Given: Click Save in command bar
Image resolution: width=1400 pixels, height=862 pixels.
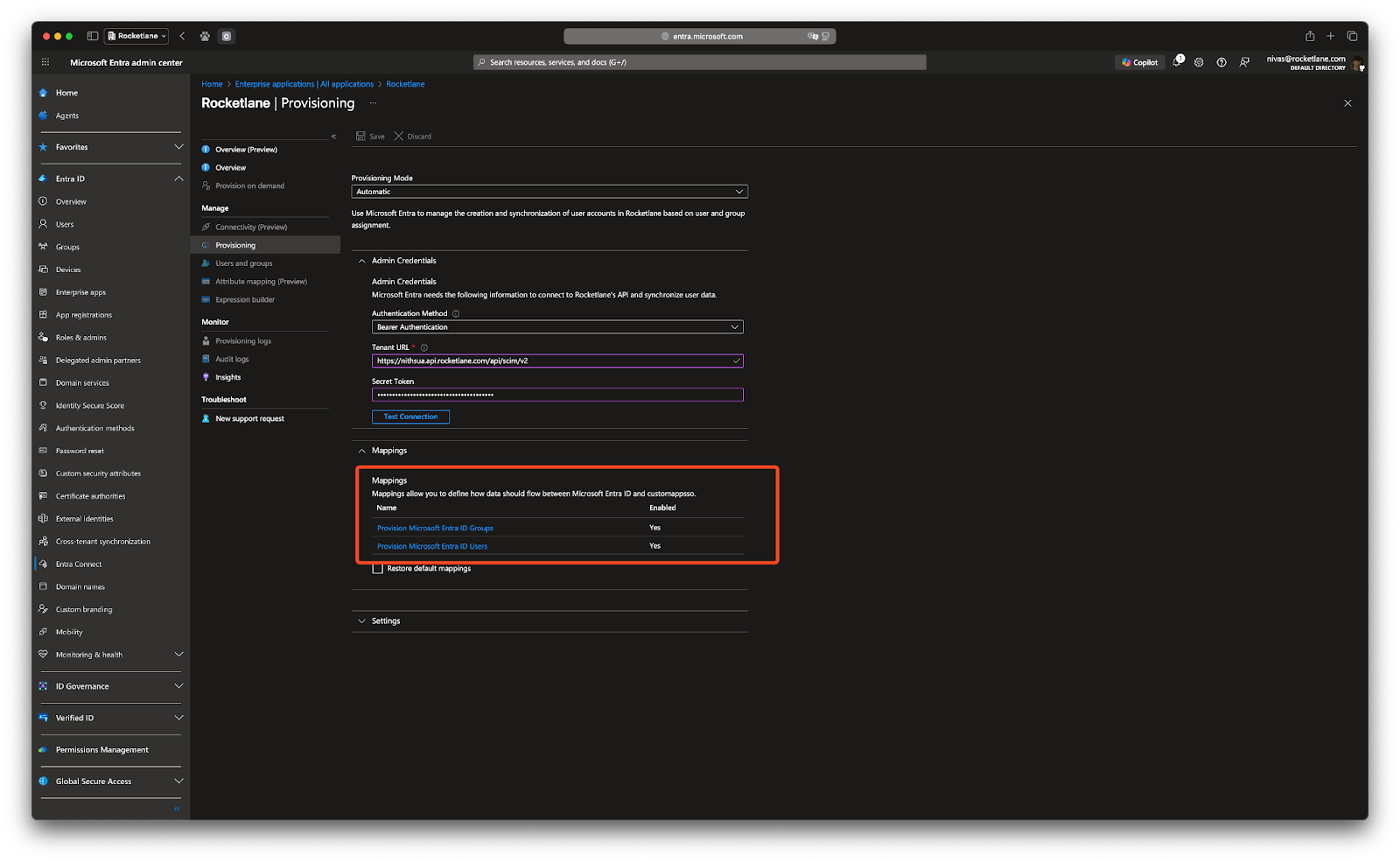Looking at the screenshot, I should (x=370, y=137).
